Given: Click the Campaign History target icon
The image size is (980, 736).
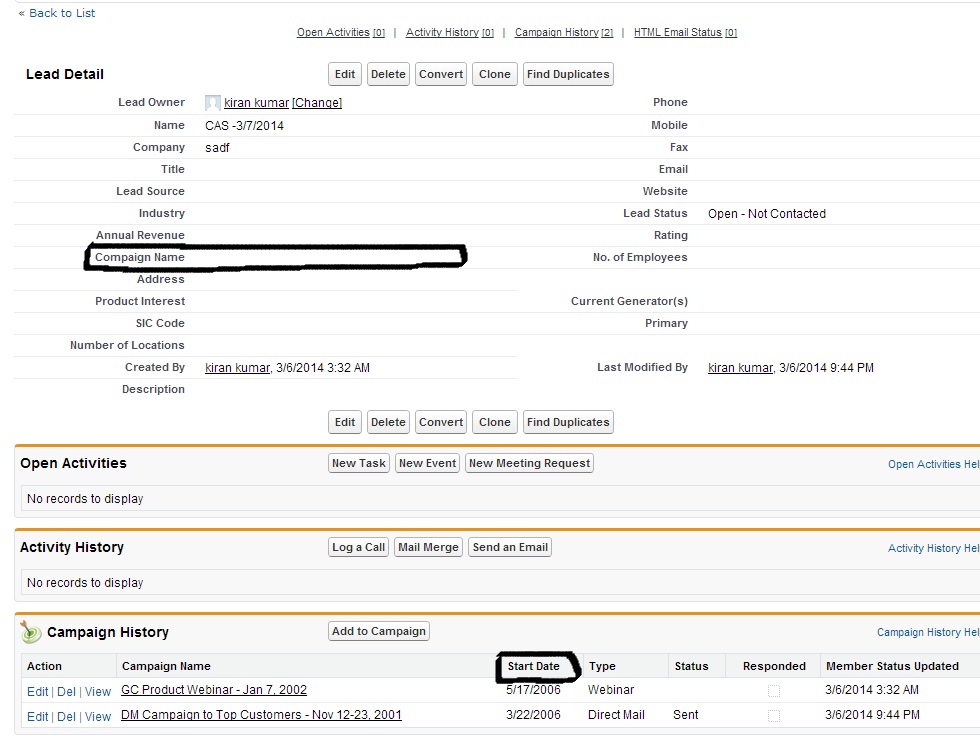Looking at the screenshot, I should click(x=29, y=632).
